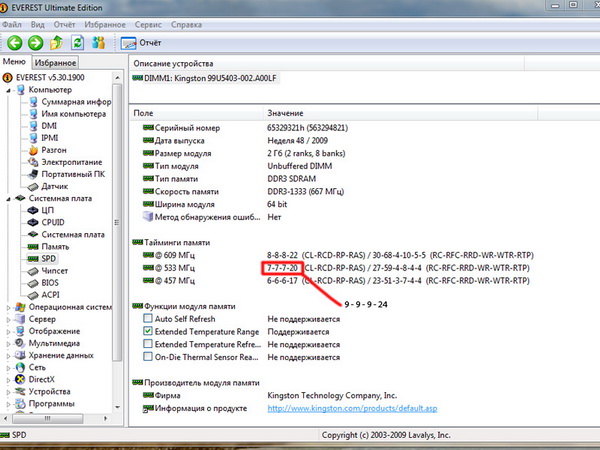Select the Программы tree item
600x450 pixels.
pyautogui.click(x=51, y=404)
